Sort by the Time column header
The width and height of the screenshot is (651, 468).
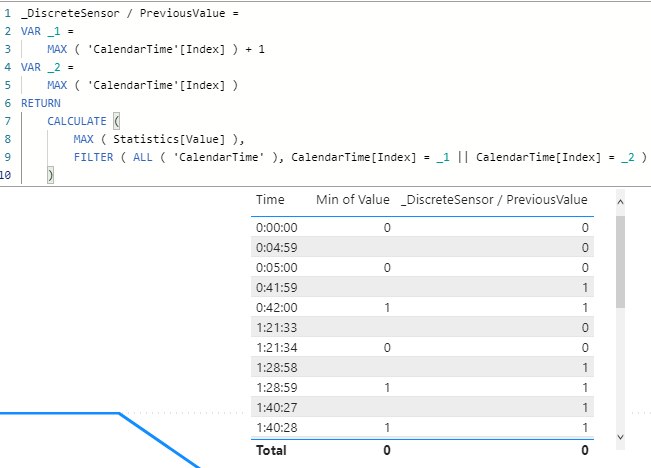pos(270,200)
